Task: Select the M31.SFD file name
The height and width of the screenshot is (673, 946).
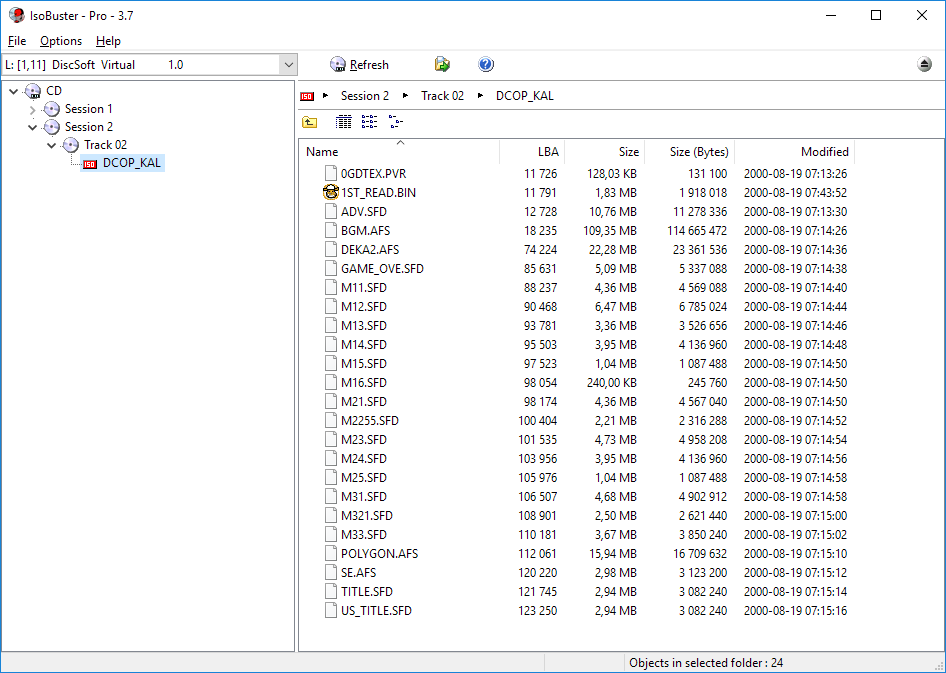Action: [x=364, y=496]
